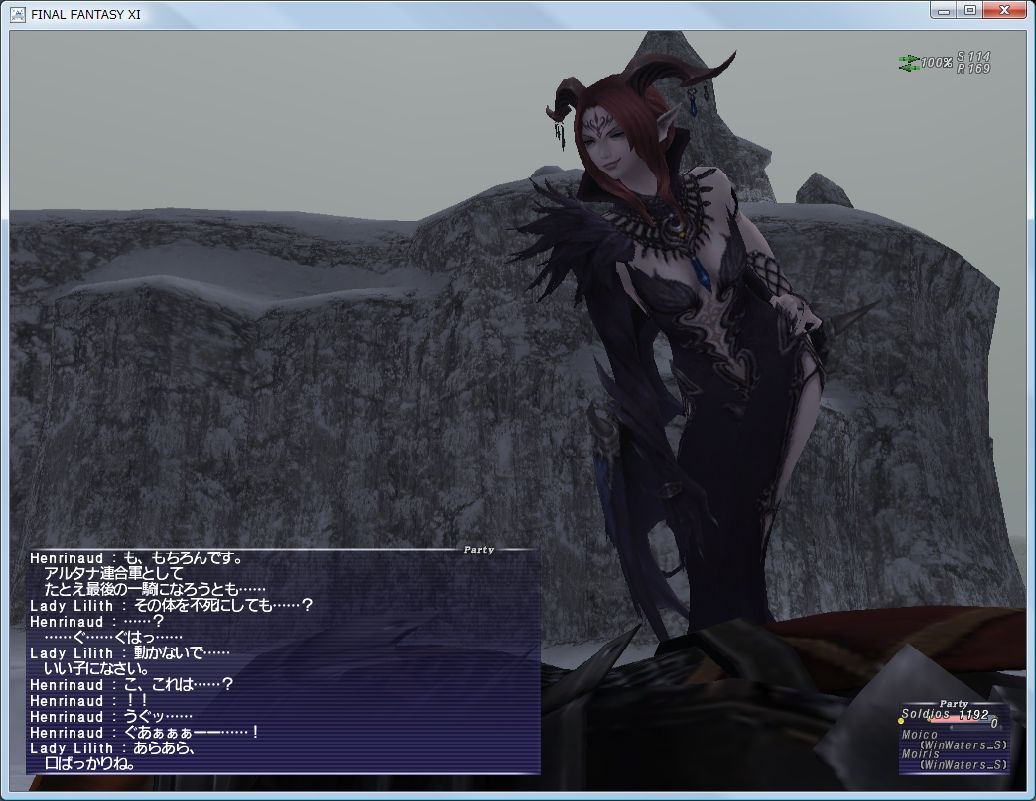Viewport: 1036px width, 801px height.
Task: Click the Party header on the member list
Action: point(953,704)
